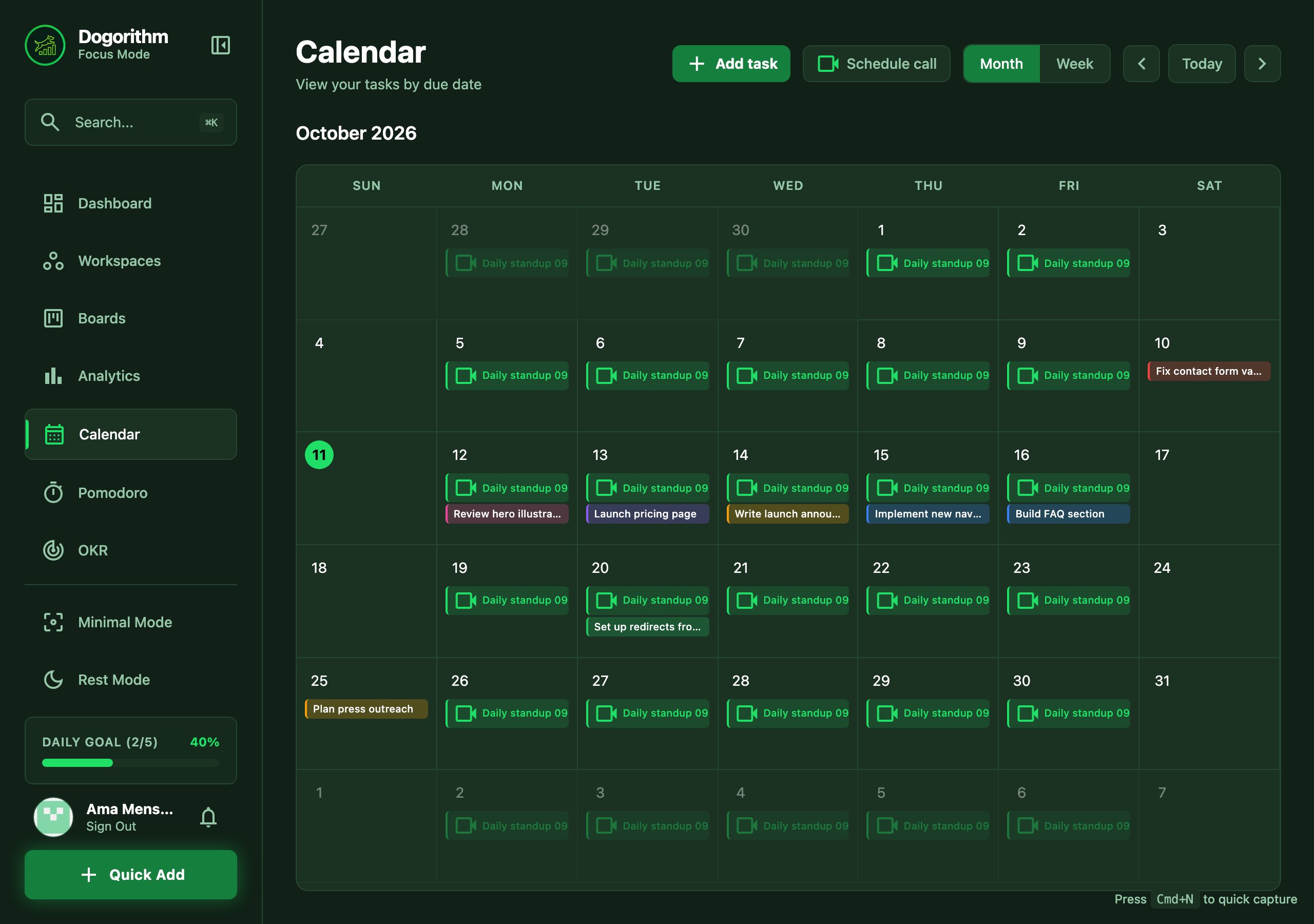
Task: Open the Workspaces icon
Action: [53, 261]
